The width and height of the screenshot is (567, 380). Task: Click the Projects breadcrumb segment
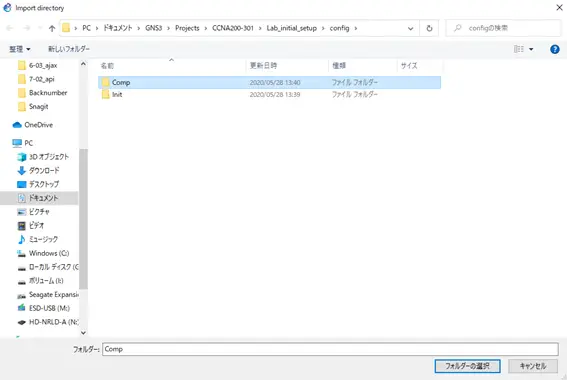click(187, 28)
